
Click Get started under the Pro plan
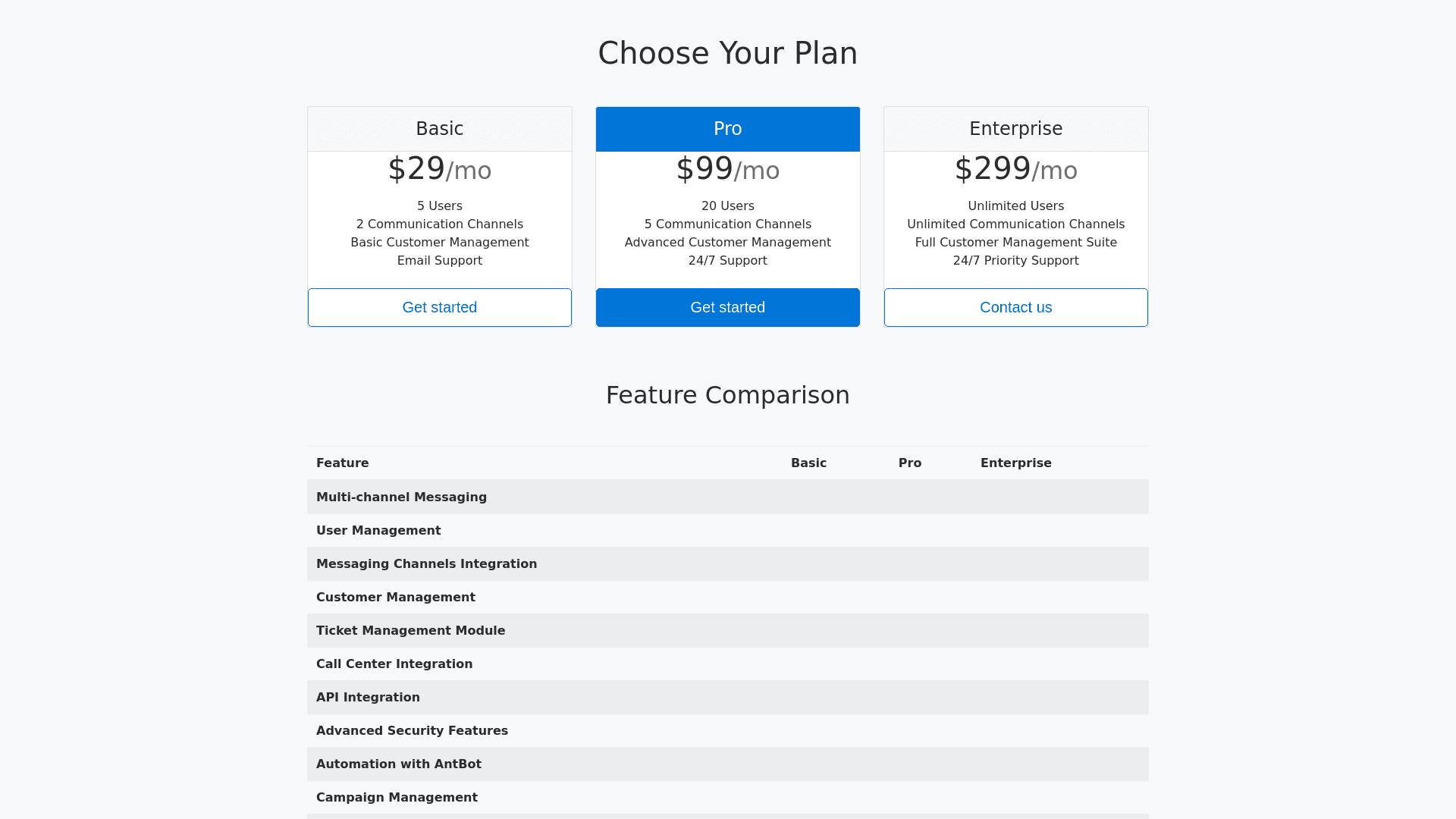pyautogui.click(x=728, y=307)
